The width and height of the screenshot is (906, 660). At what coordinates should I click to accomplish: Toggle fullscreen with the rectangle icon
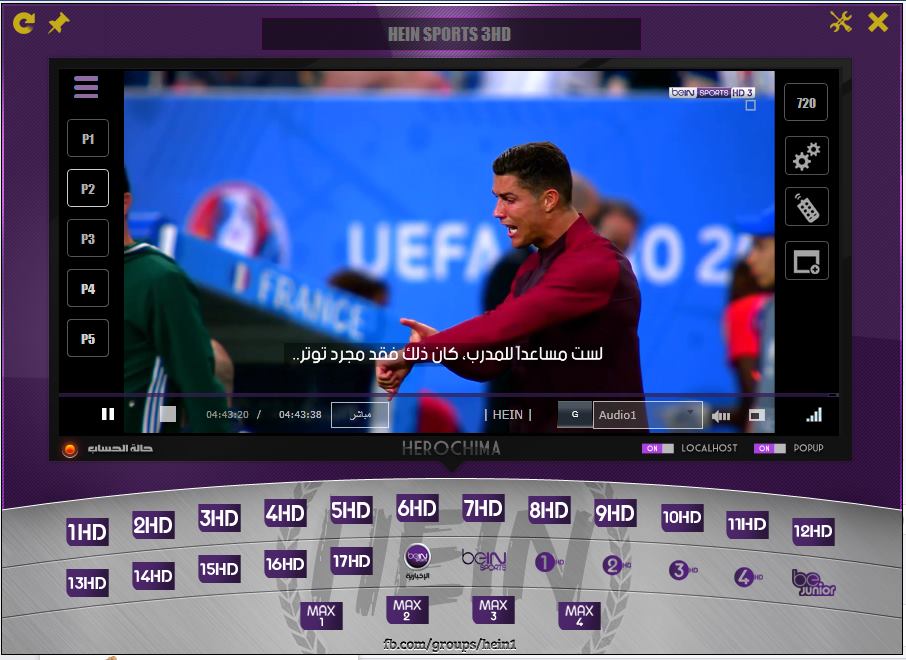coord(757,415)
